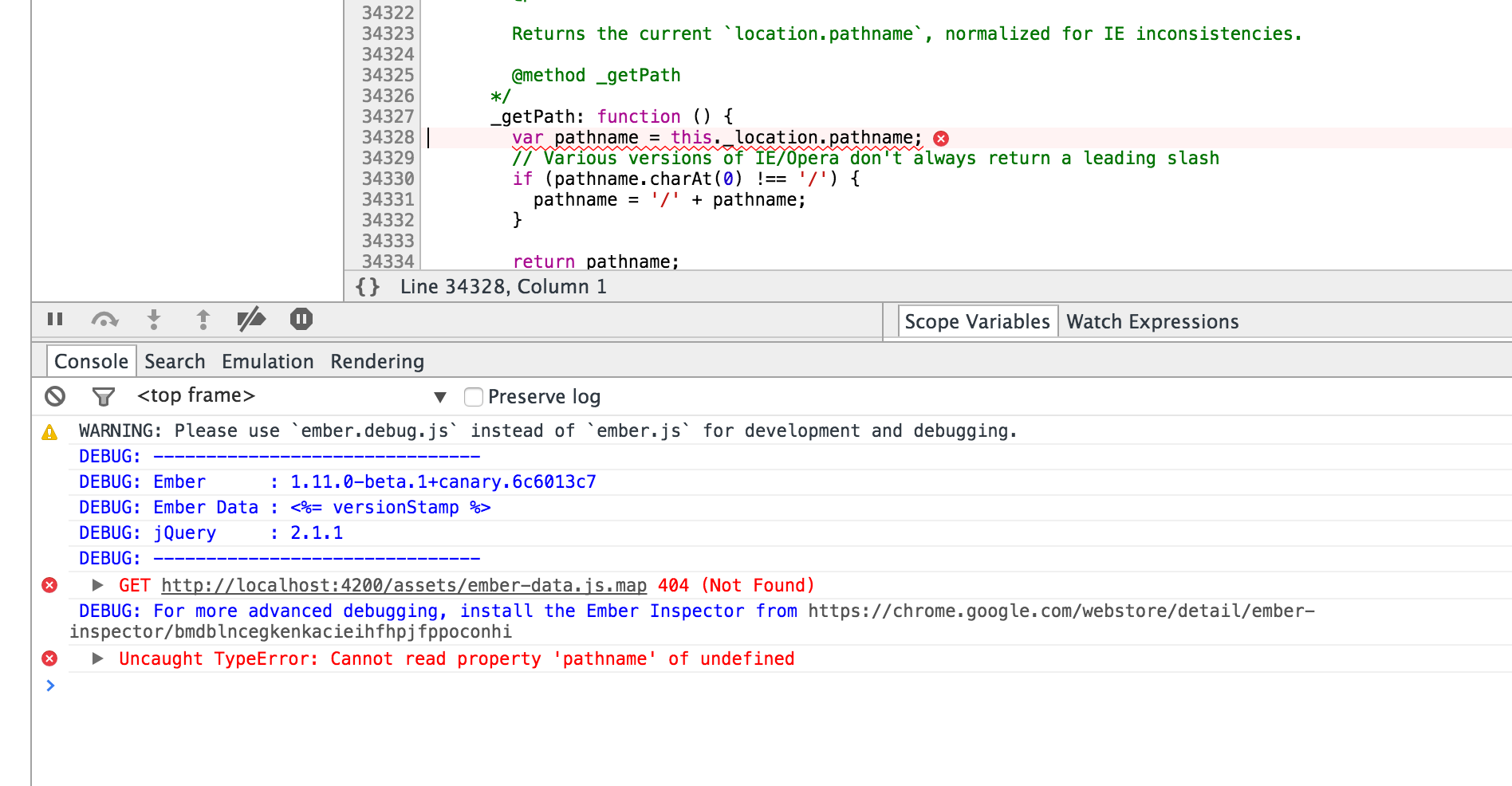Screen dimensions: 1512x786
Task: Step out of current function
Action: coord(203,320)
